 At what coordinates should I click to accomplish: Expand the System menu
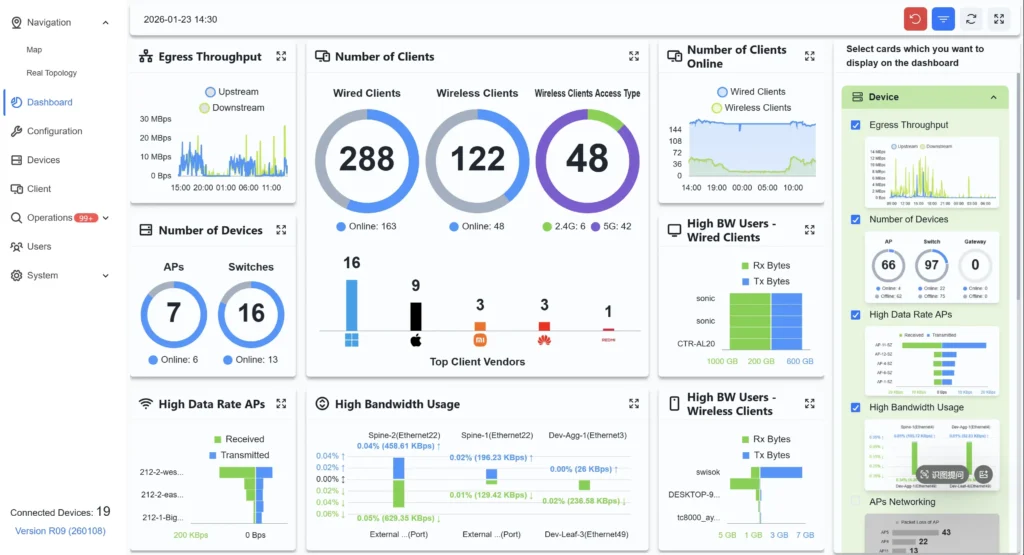point(107,275)
